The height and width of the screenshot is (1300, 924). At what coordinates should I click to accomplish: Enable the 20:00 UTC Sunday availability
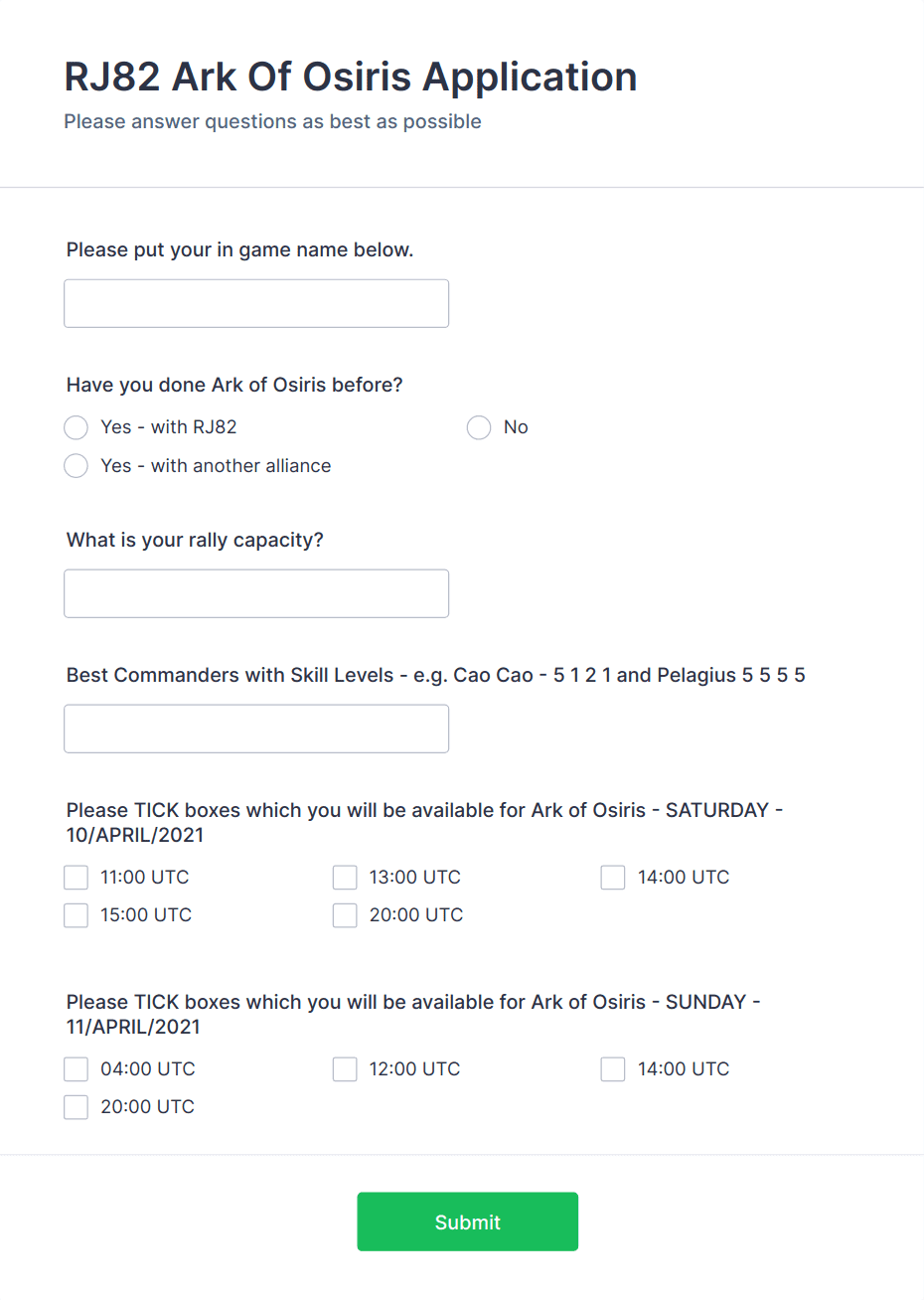[x=76, y=1106]
